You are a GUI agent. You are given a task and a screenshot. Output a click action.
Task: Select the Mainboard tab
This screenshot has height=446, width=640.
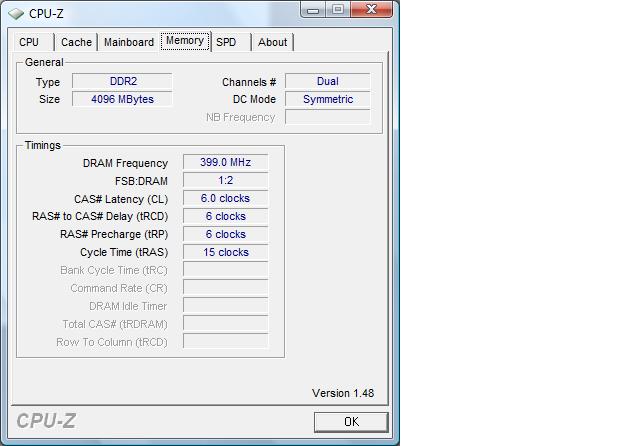(x=129, y=42)
